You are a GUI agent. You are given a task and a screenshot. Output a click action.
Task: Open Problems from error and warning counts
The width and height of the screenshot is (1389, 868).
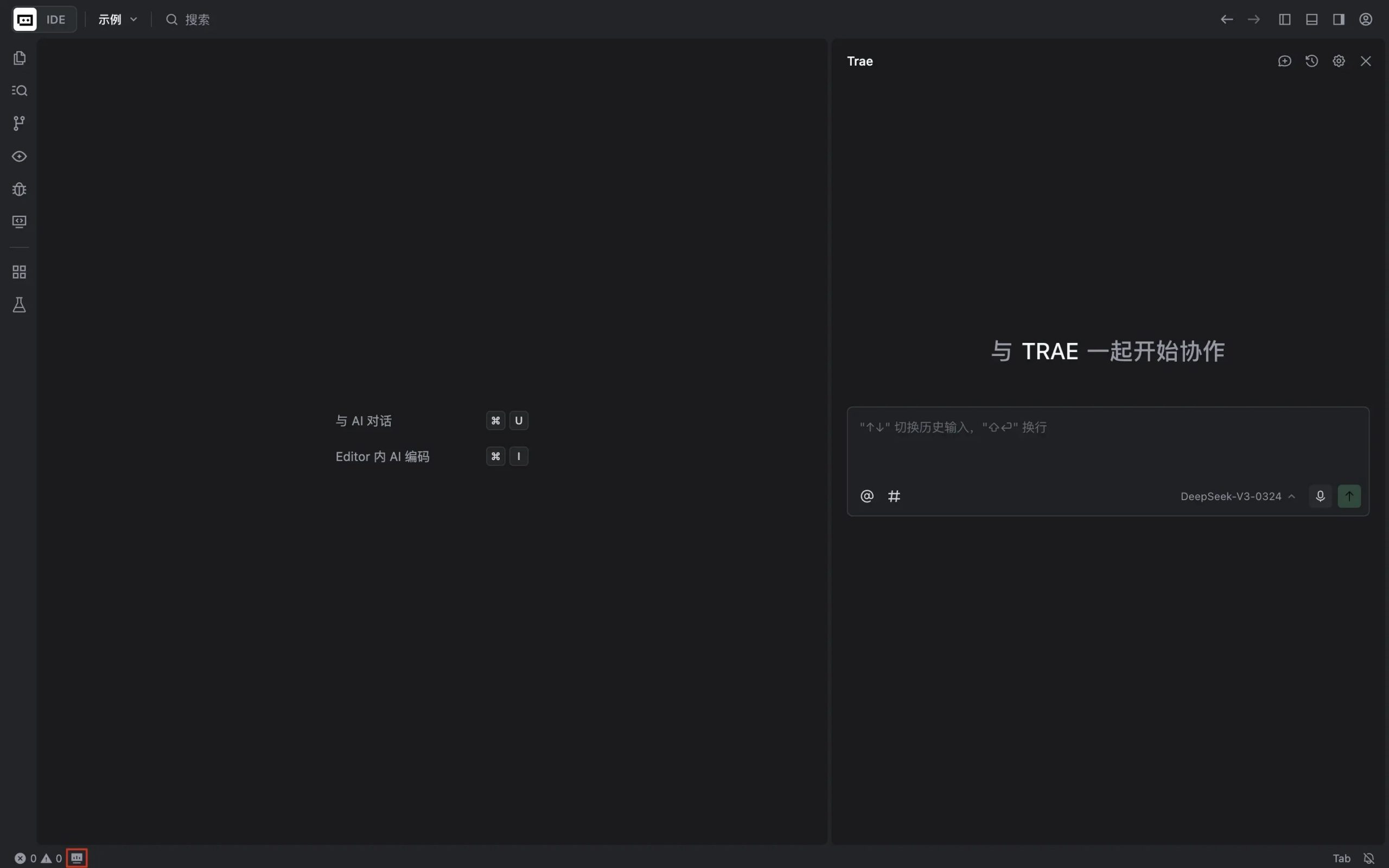pyautogui.click(x=38, y=858)
